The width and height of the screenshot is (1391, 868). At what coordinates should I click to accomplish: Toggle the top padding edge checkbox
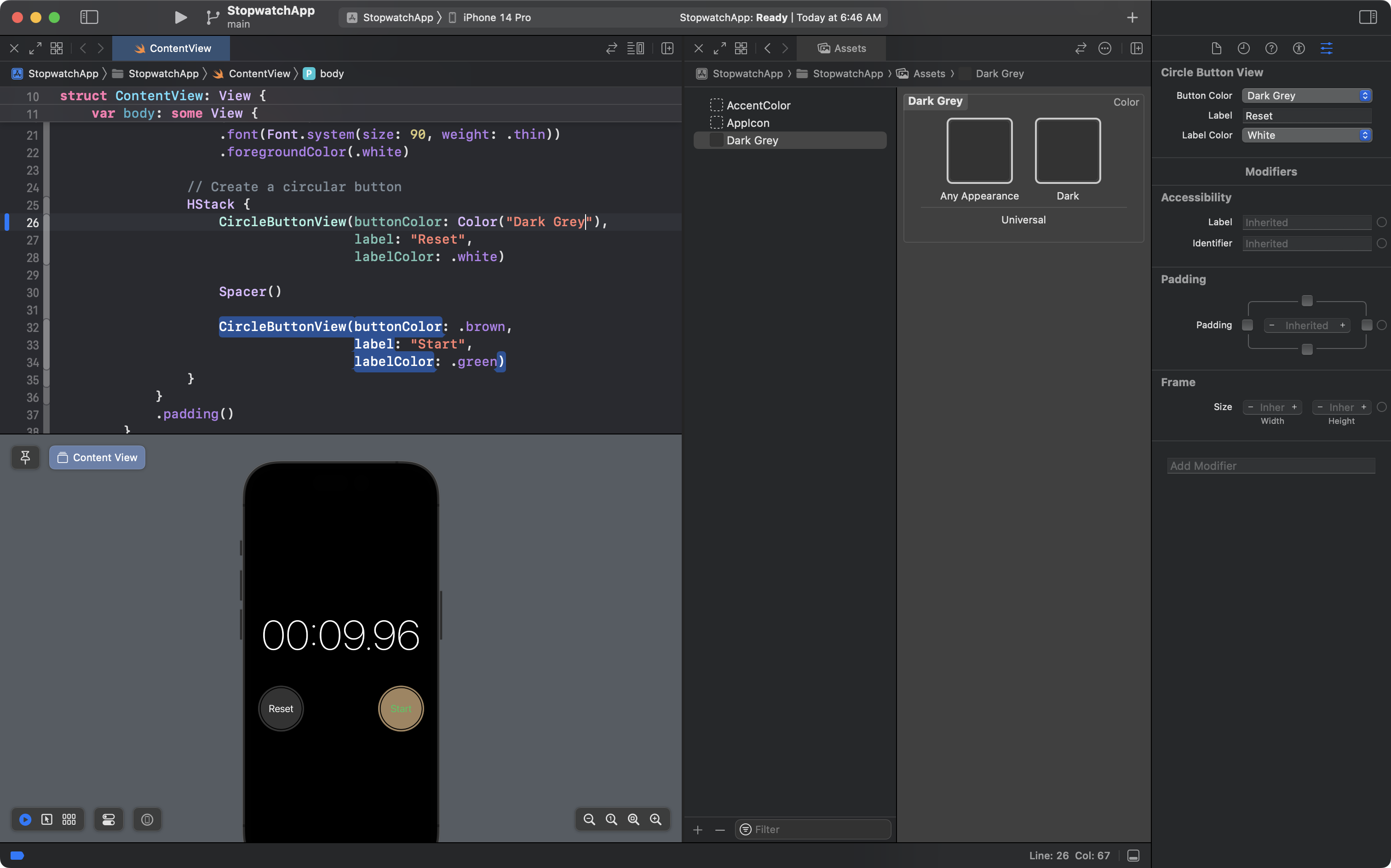pyautogui.click(x=1306, y=301)
